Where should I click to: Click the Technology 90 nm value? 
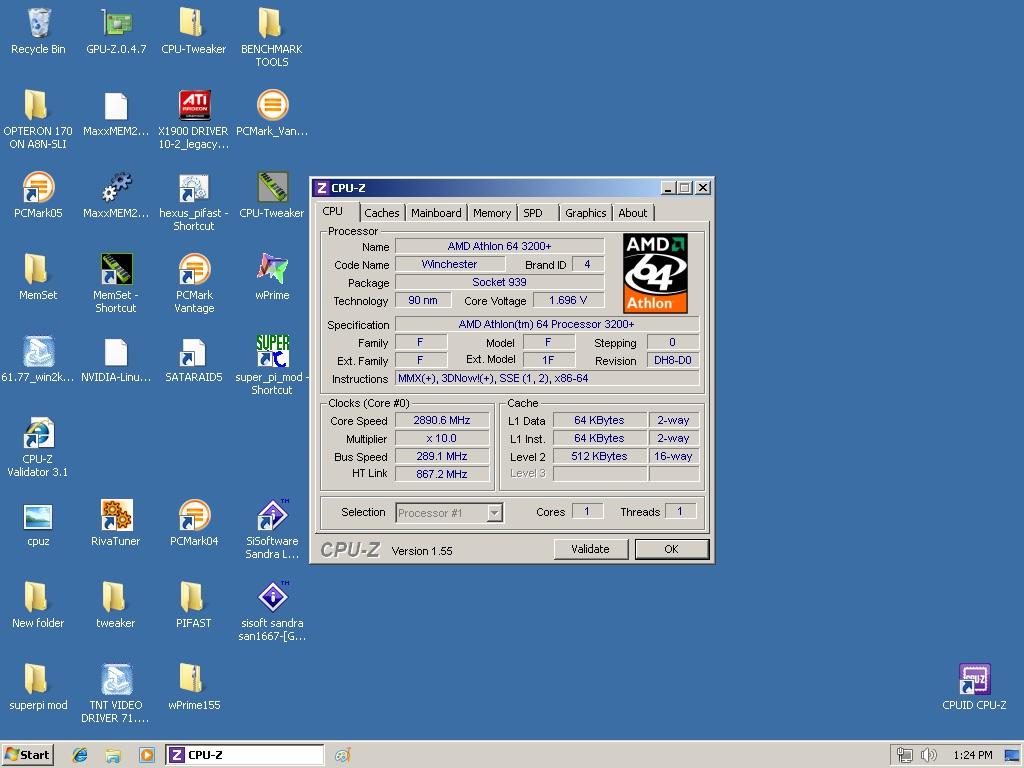point(423,300)
